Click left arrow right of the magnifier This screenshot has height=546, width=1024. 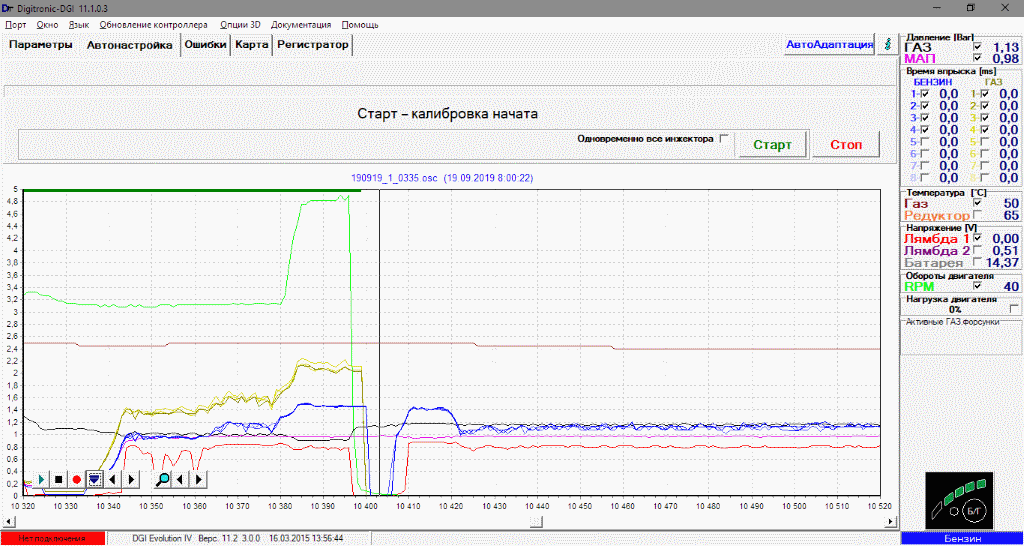click(181, 479)
